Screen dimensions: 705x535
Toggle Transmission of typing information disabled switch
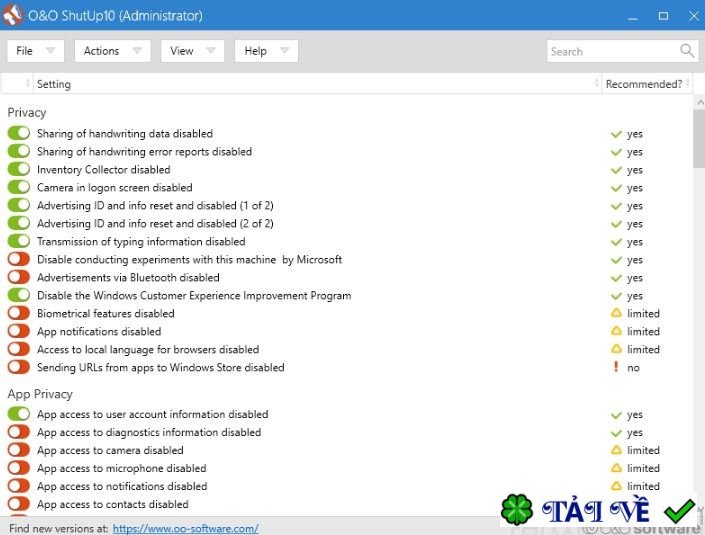tap(18, 241)
